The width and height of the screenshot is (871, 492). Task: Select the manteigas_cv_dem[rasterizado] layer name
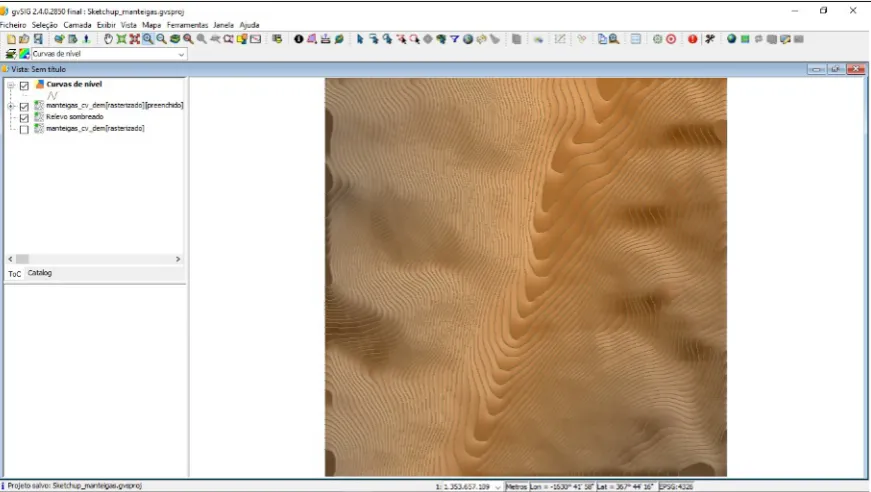click(95, 128)
